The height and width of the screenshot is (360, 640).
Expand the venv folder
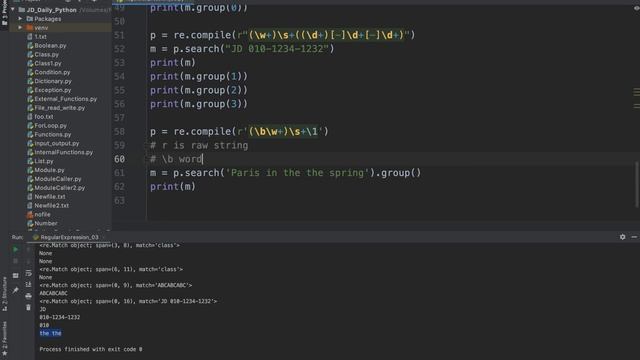[20, 28]
